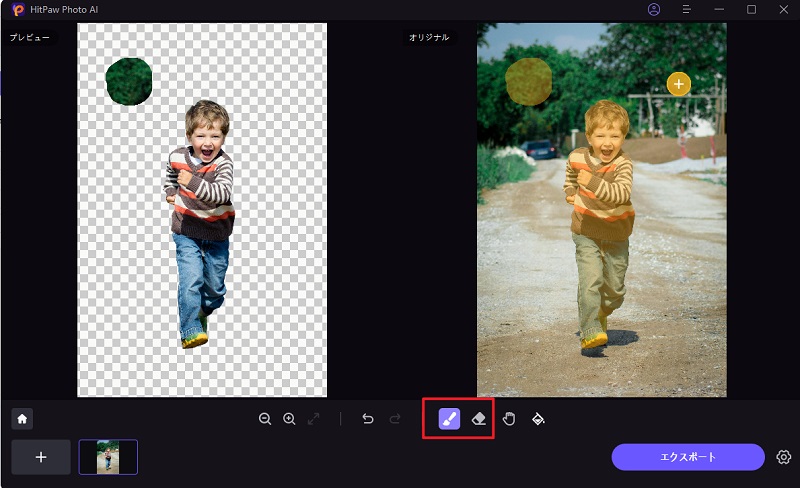Close the HitPaw window
The image size is (800, 488).
click(x=784, y=9)
